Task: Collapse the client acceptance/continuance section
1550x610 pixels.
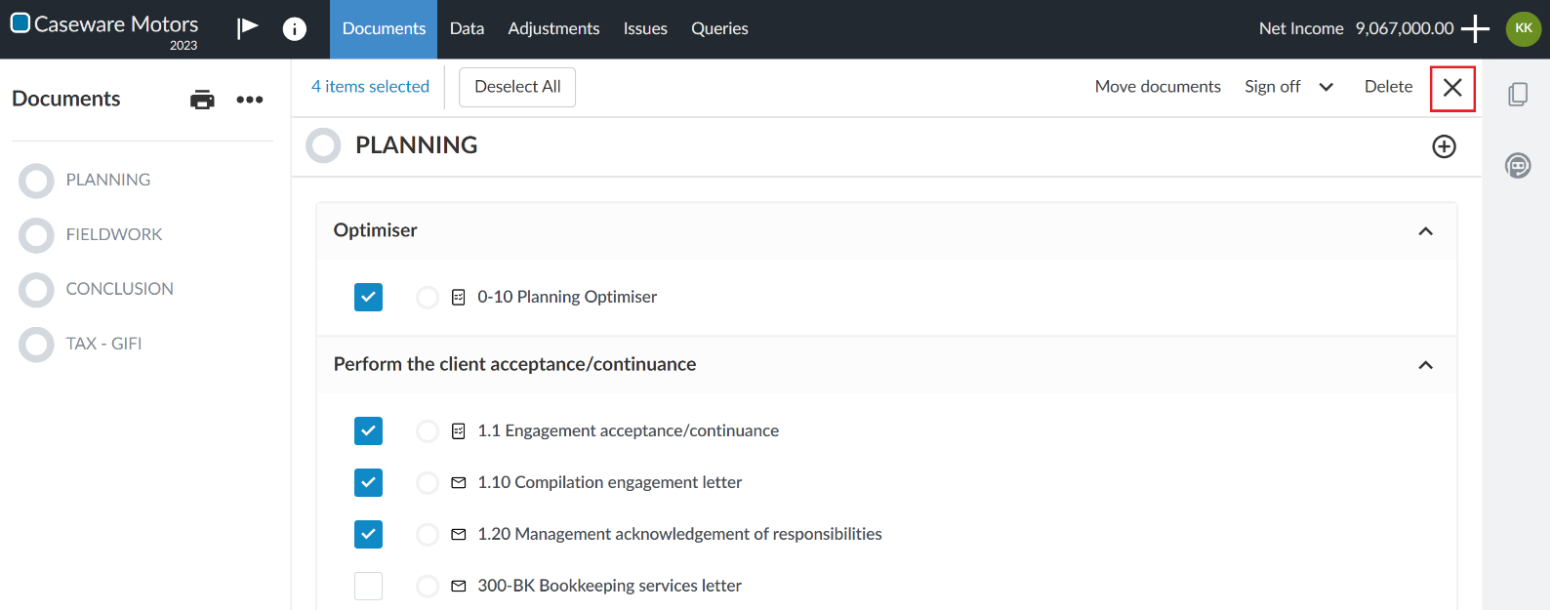Action: [1425, 365]
